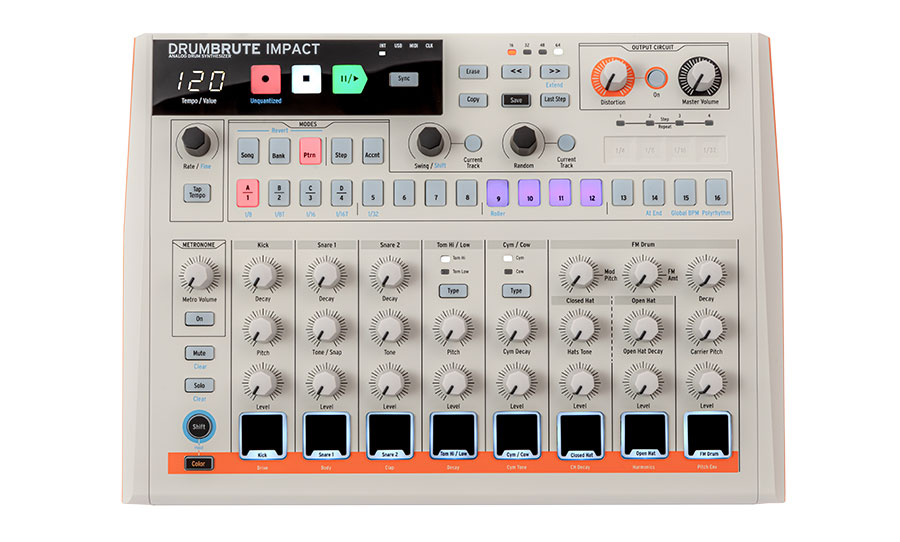Click the Metro Volume knob

(199, 275)
